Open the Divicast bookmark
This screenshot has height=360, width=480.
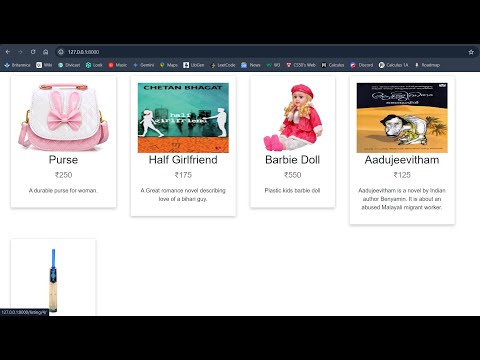[x=69, y=65]
